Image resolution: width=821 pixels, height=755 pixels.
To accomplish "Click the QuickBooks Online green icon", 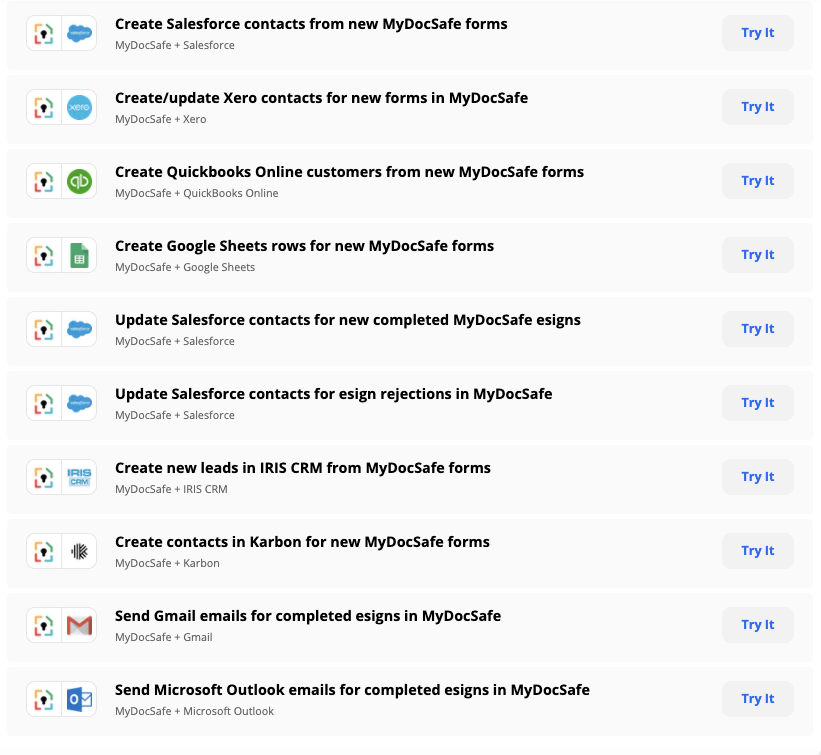I will 79,181.
